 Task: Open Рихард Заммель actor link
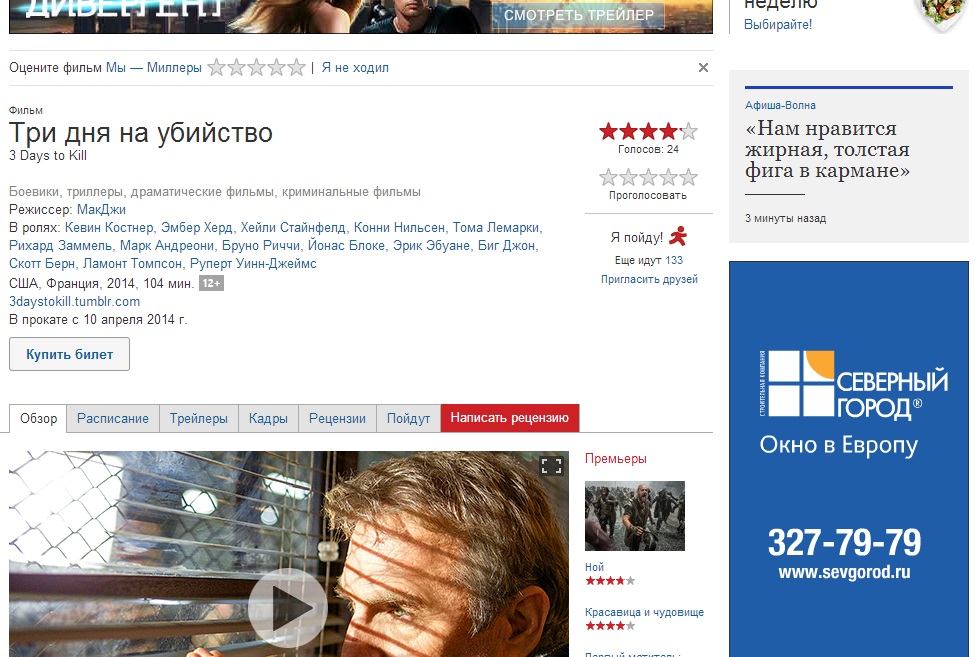[x=60, y=245]
